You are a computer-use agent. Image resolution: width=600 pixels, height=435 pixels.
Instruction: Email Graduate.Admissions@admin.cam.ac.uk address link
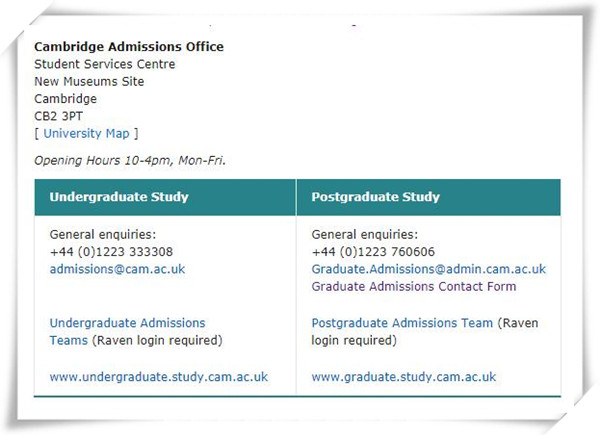pyautogui.click(x=429, y=269)
